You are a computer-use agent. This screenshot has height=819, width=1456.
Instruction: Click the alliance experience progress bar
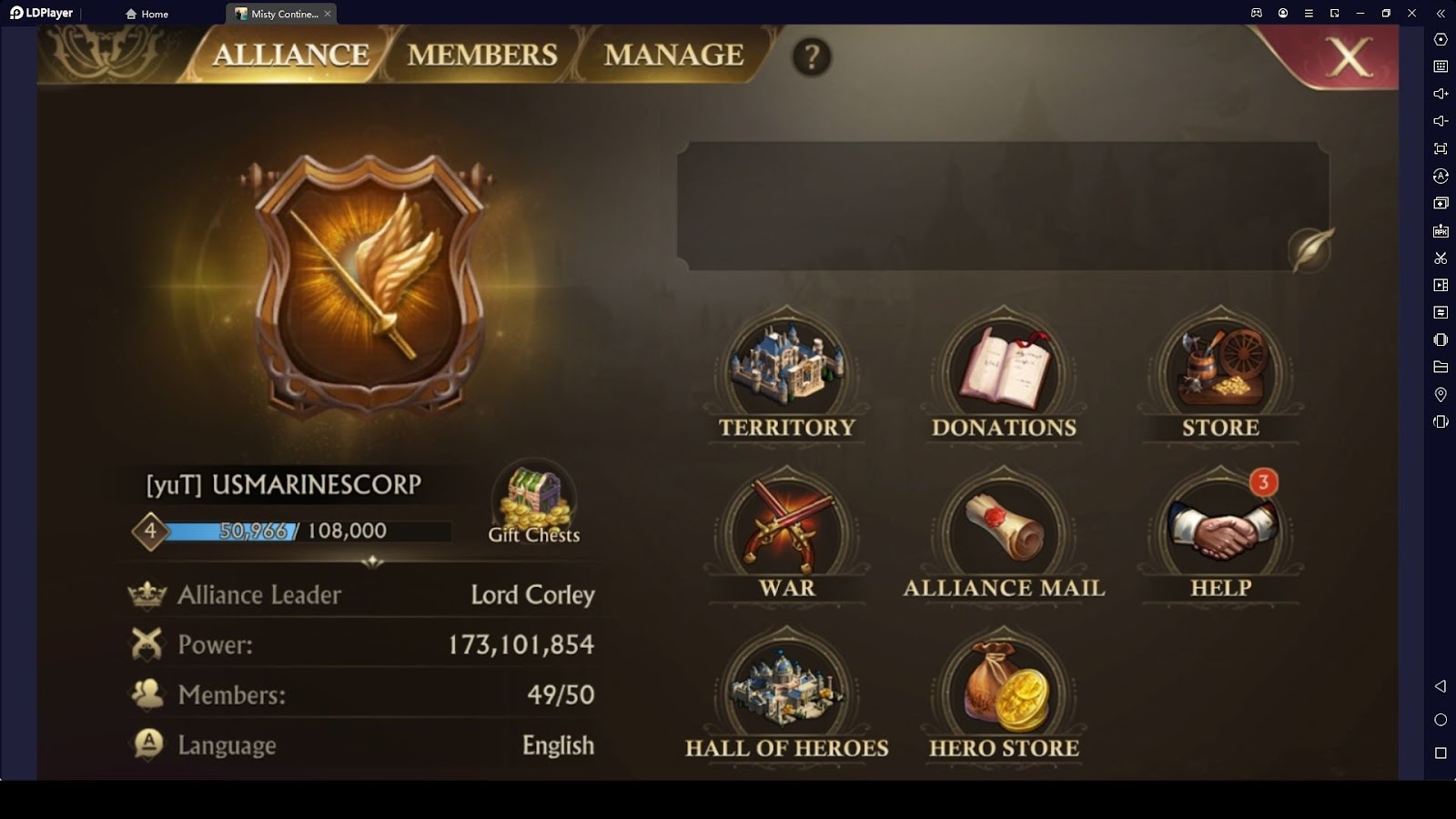(306, 531)
